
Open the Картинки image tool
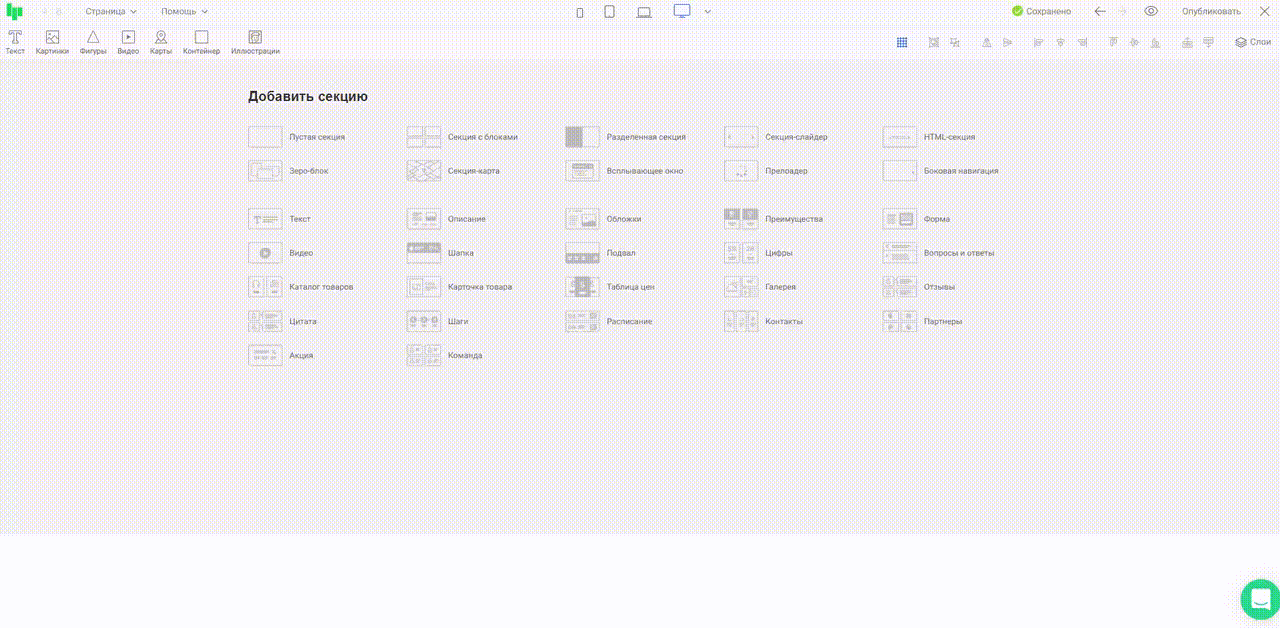52,41
